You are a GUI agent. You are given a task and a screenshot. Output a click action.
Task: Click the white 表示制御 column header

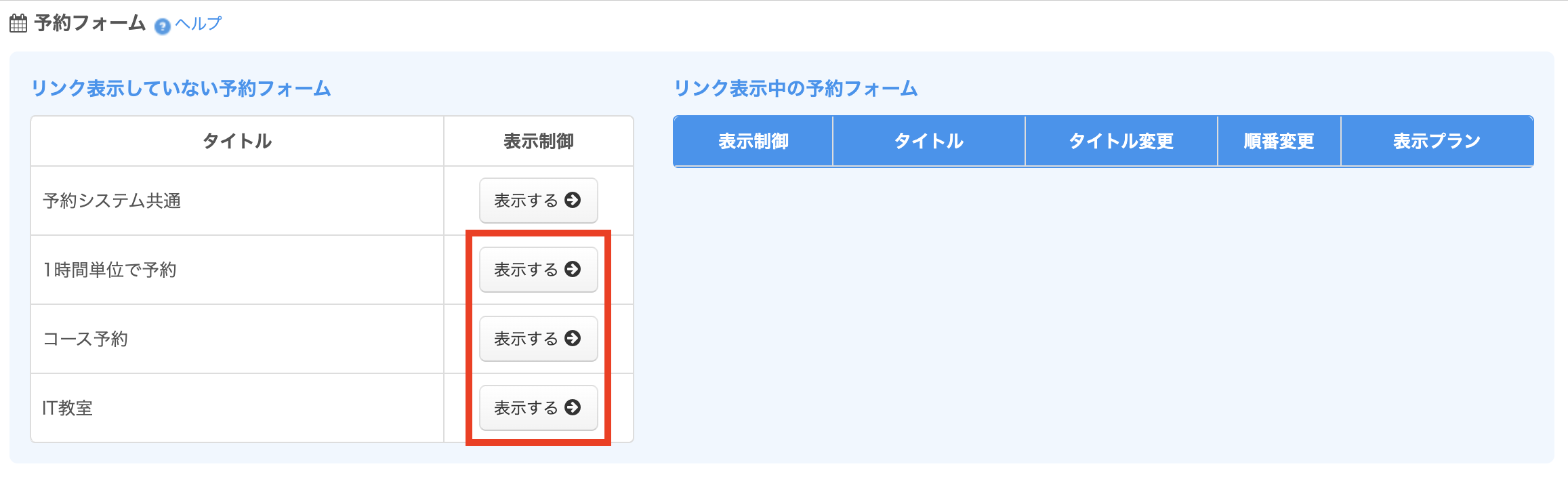pyautogui.click(x=539, y=141)
